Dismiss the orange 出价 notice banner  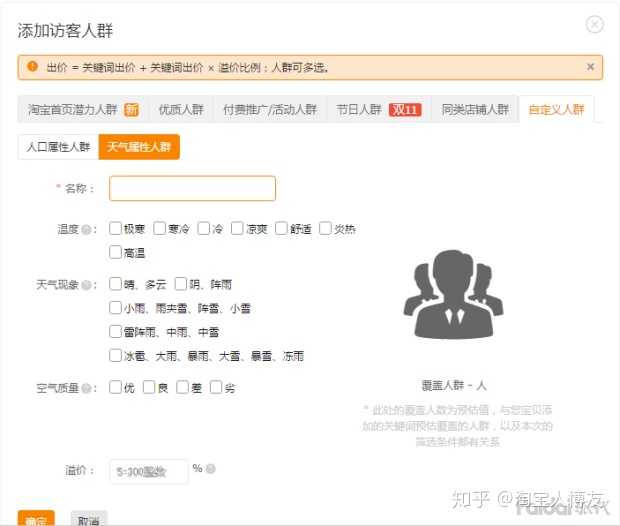(x=590, y=67)
